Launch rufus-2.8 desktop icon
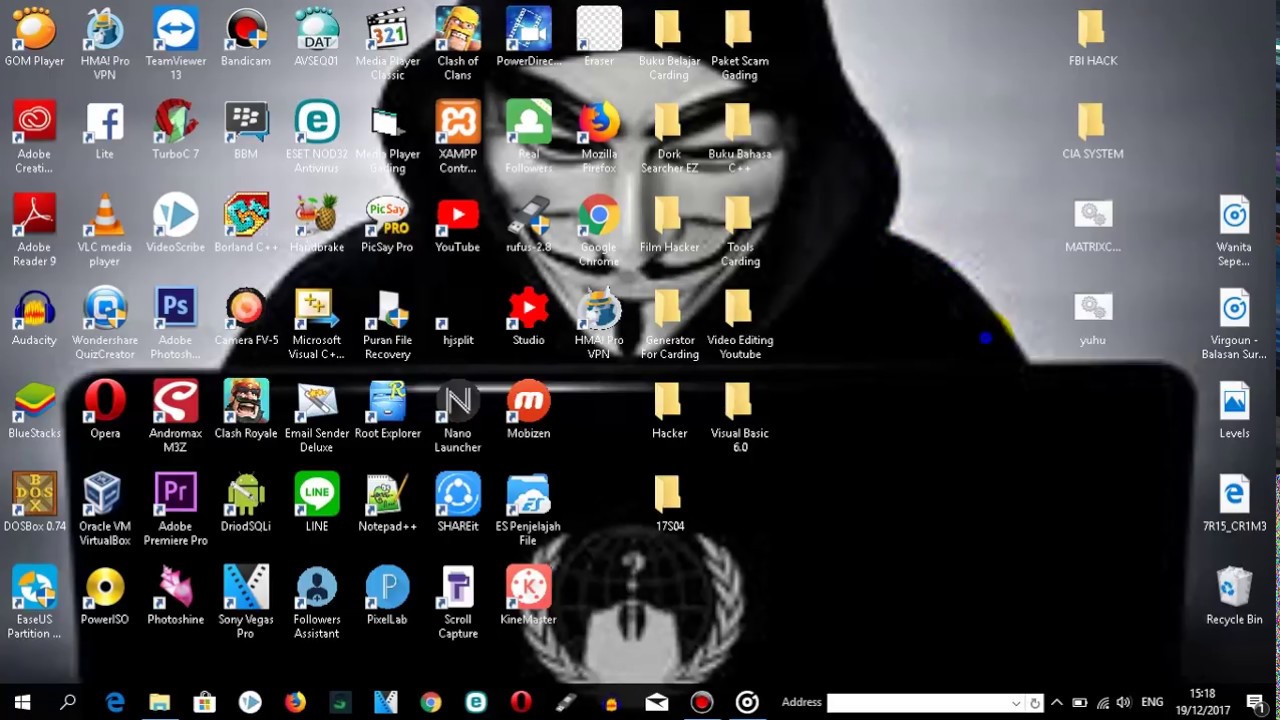 point(528,223)
